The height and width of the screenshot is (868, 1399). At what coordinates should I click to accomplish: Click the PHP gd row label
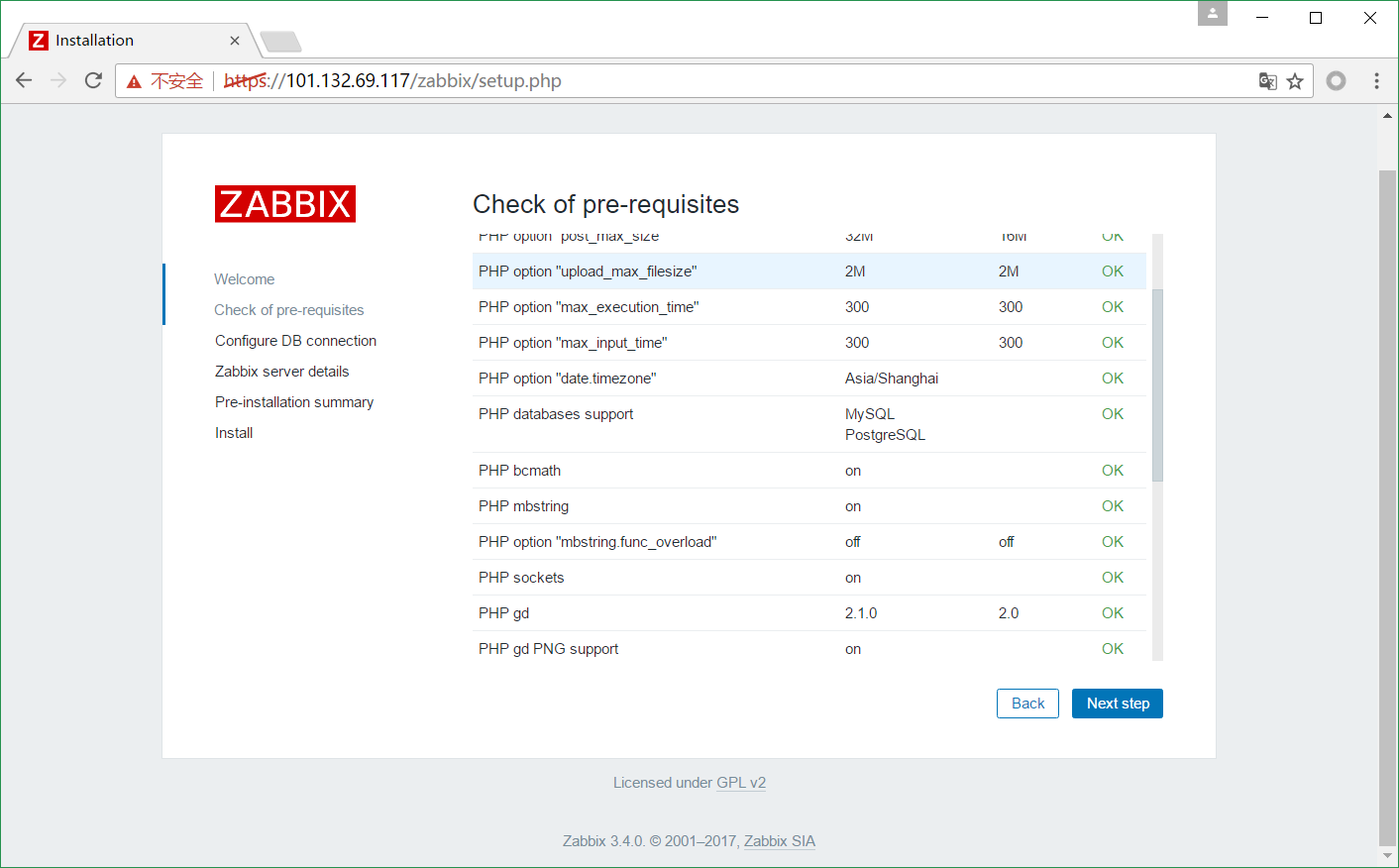coord(503,613)
